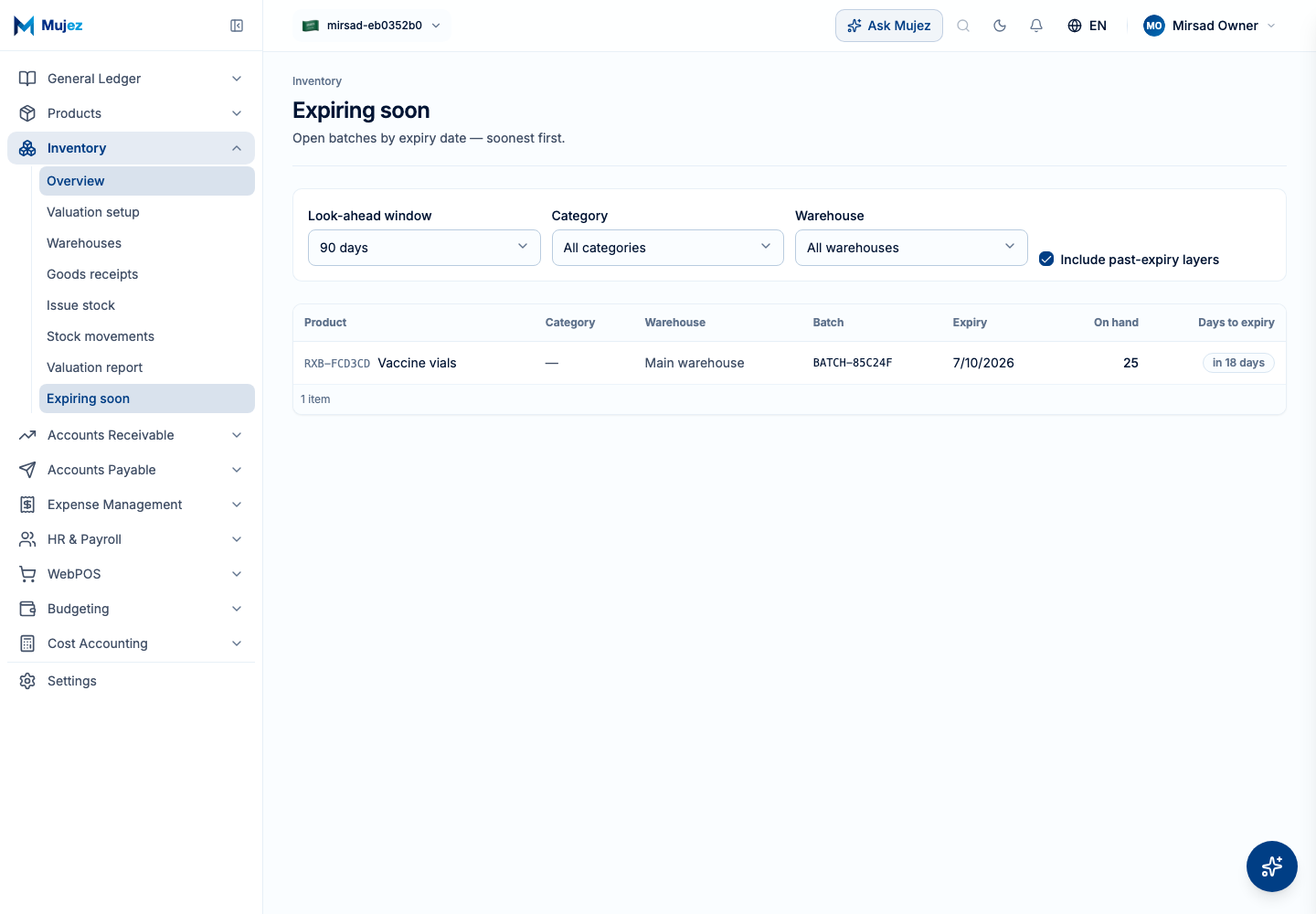Select Expiring soon menu item
This screenshot has width=1316, height=914.
tap(147, 399)
